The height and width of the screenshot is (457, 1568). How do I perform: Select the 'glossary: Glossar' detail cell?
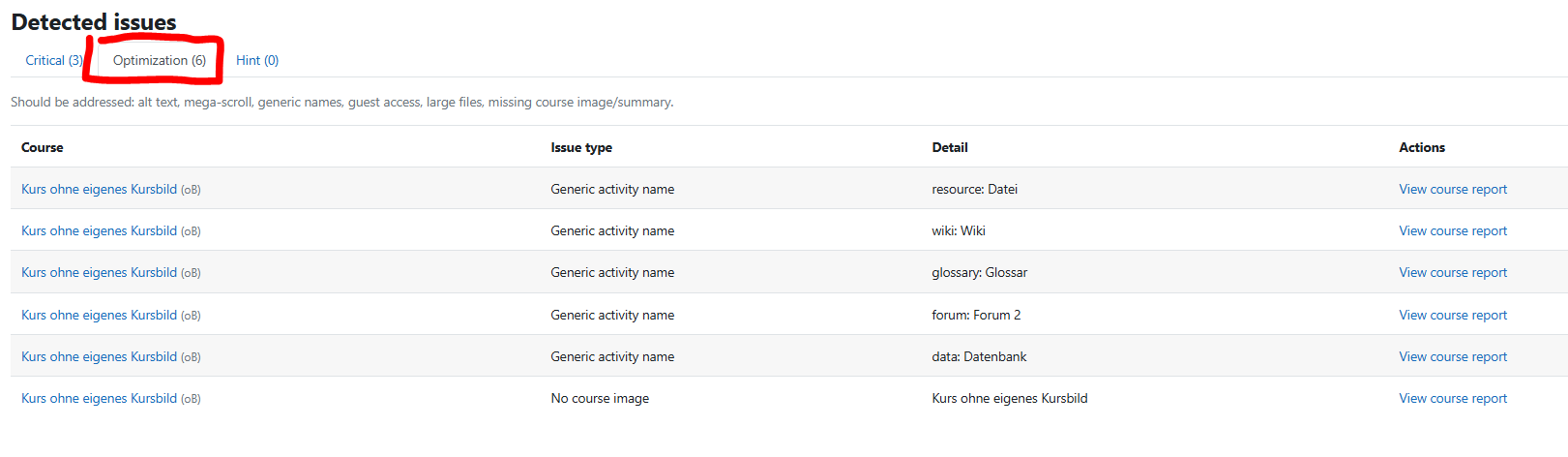979,272
